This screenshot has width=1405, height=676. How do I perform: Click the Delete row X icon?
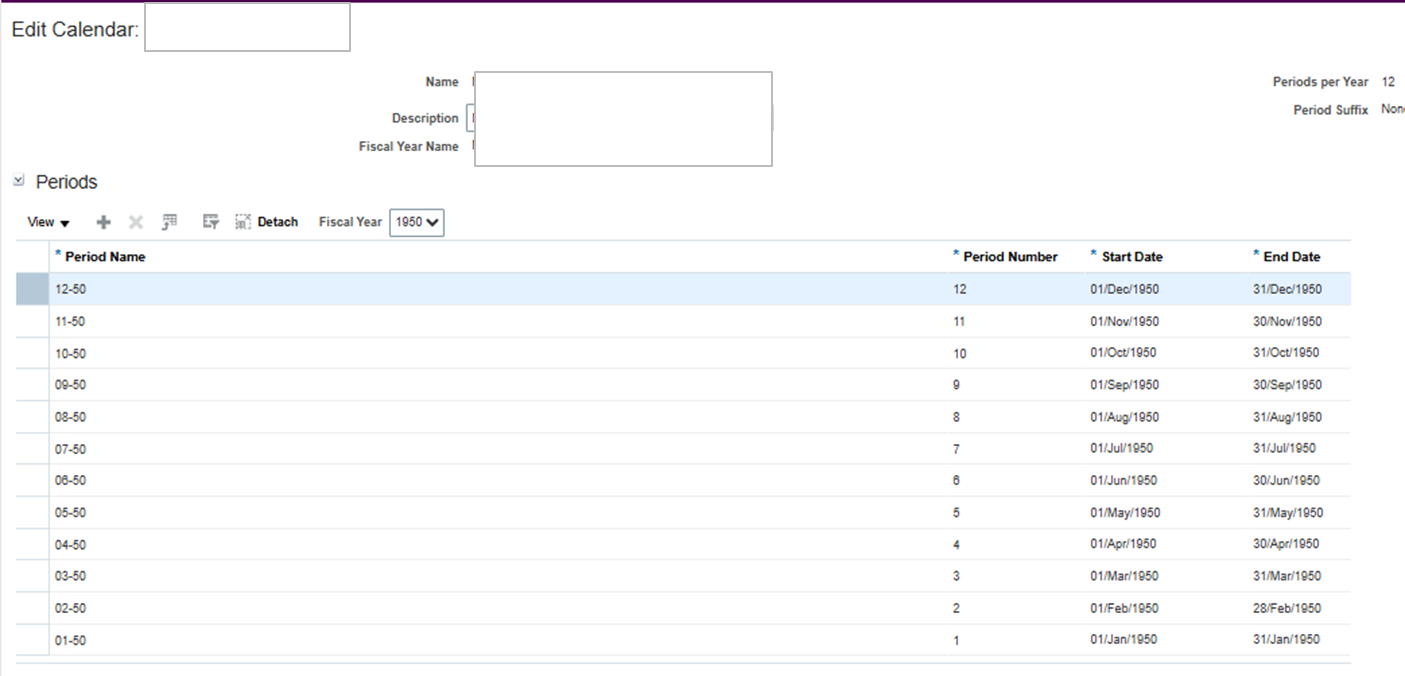[x=136, y=222]
